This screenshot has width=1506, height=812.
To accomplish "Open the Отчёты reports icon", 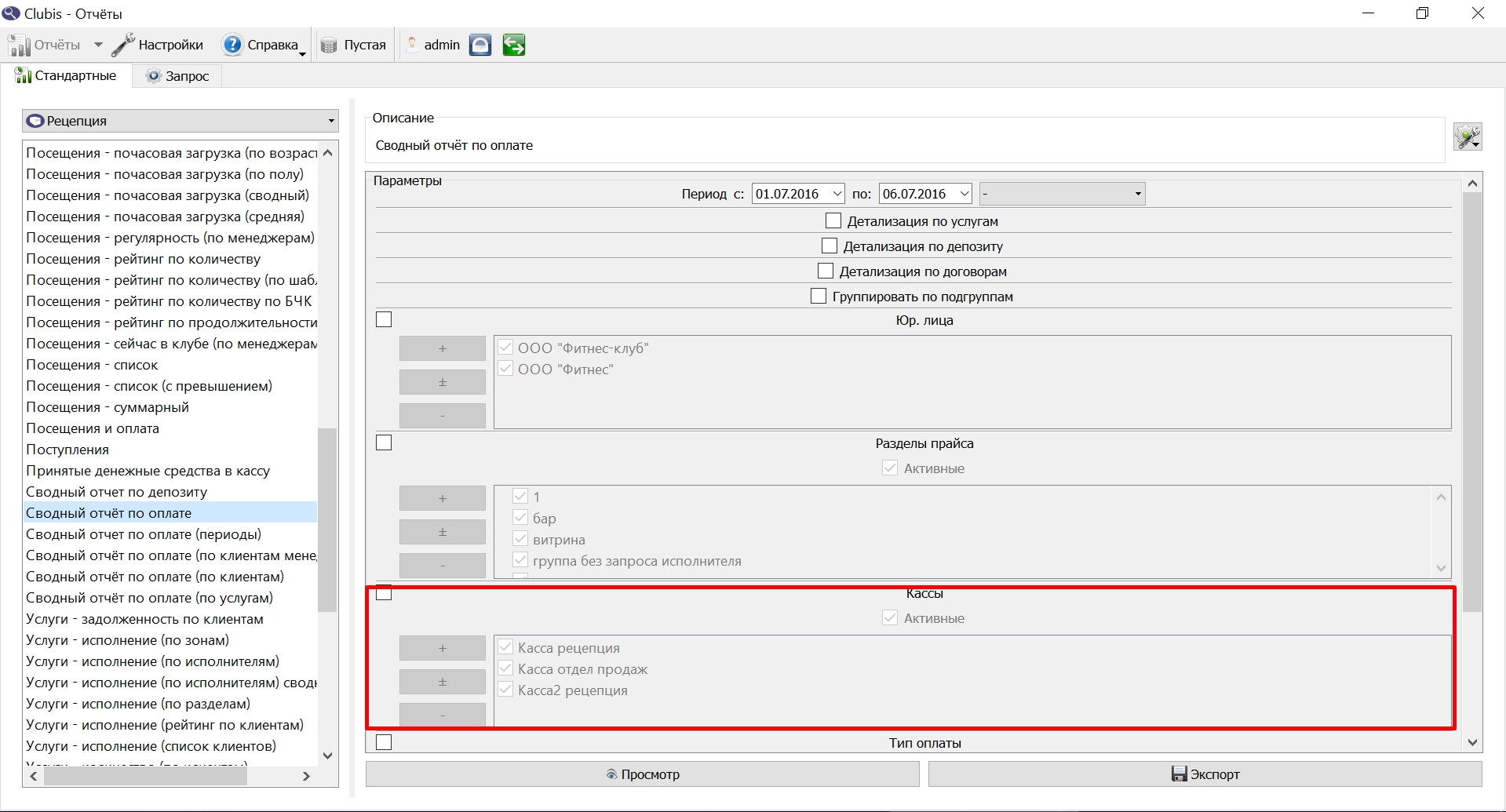I will [20, 46].
